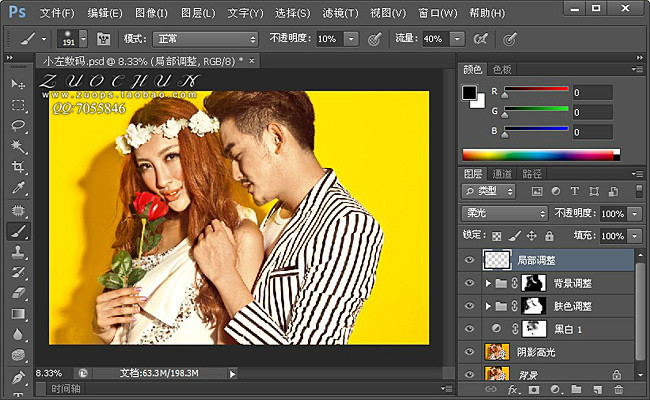Viewport: 650px width, 400px height.
Task: Select the Blur tool
Action: tap(18, 335)
